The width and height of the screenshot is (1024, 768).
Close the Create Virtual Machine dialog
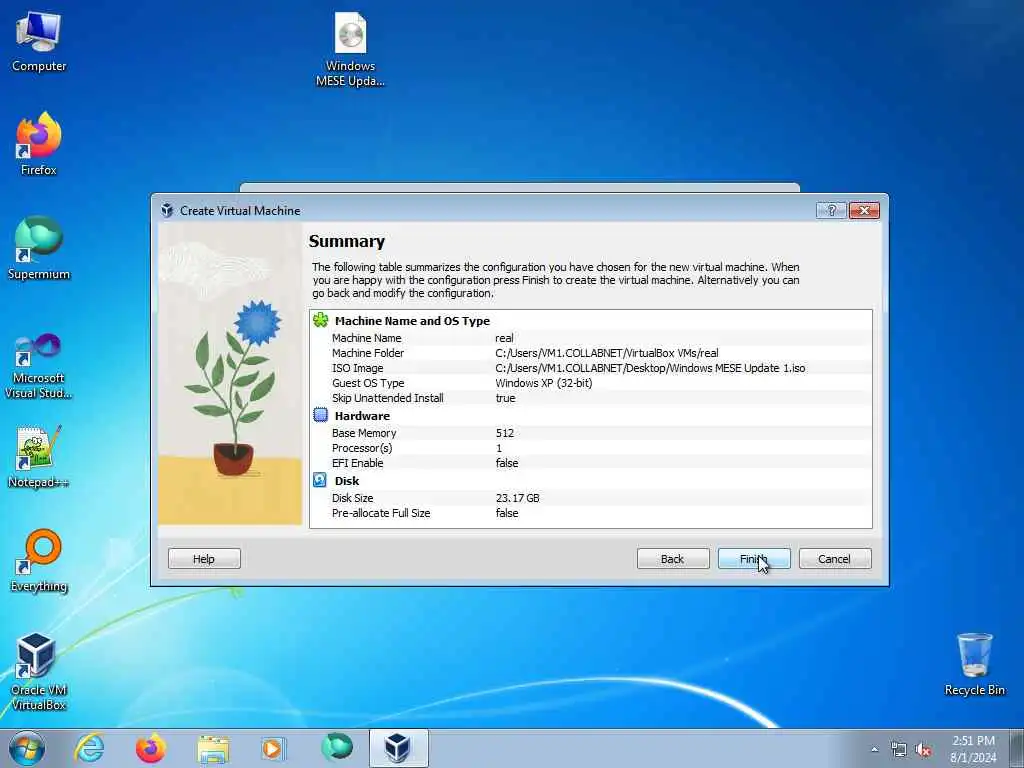tap(864, 210)
